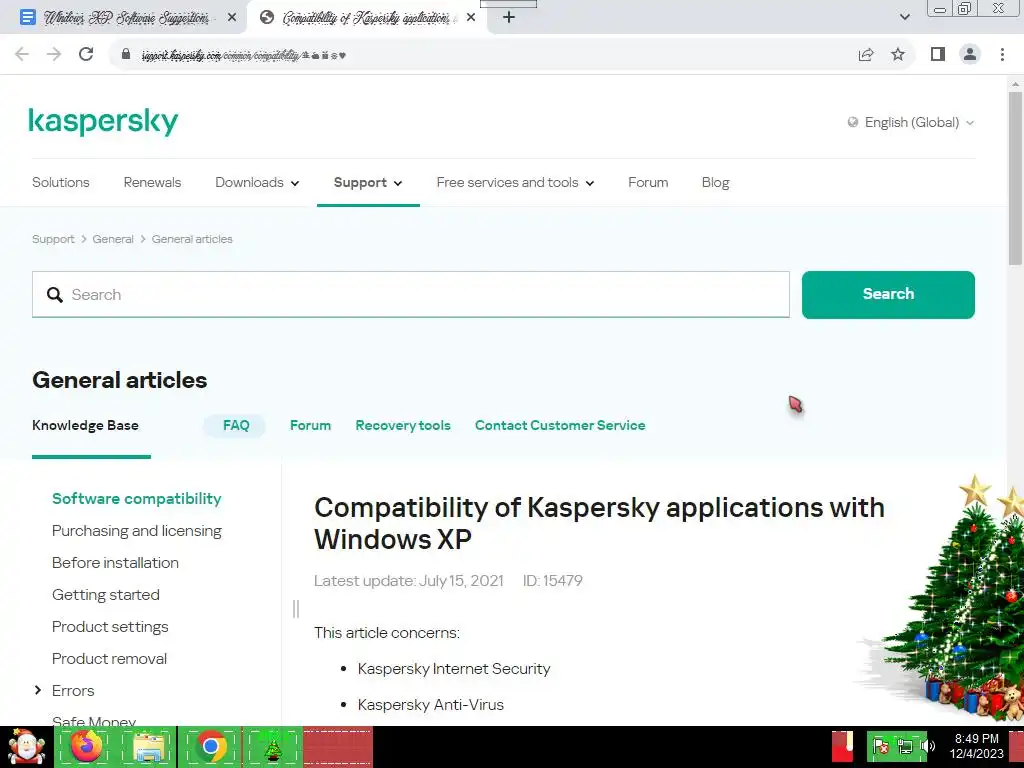Screen dimensions: 1024x768
Task: Expand the Errors section chevron
Action: (37, 690)
